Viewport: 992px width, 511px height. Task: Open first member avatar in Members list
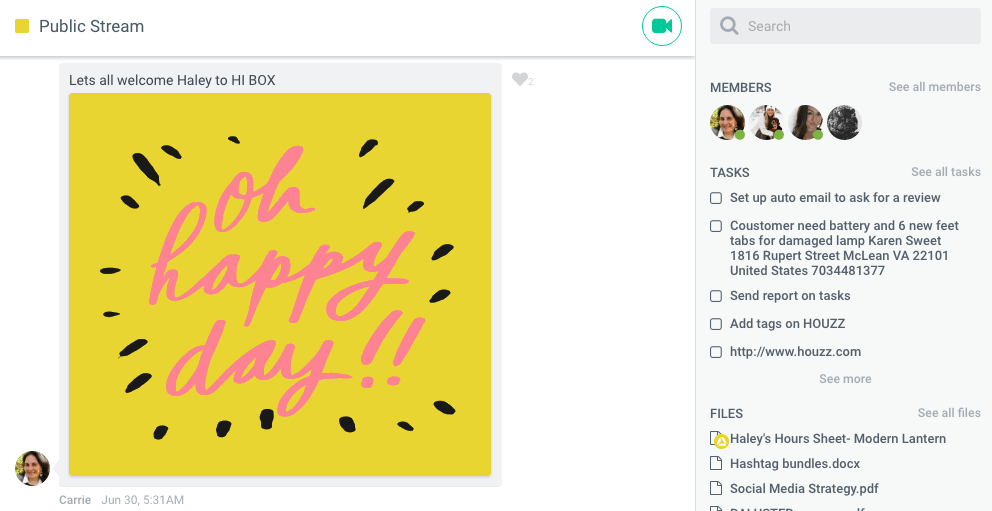[x=727, y=122]
